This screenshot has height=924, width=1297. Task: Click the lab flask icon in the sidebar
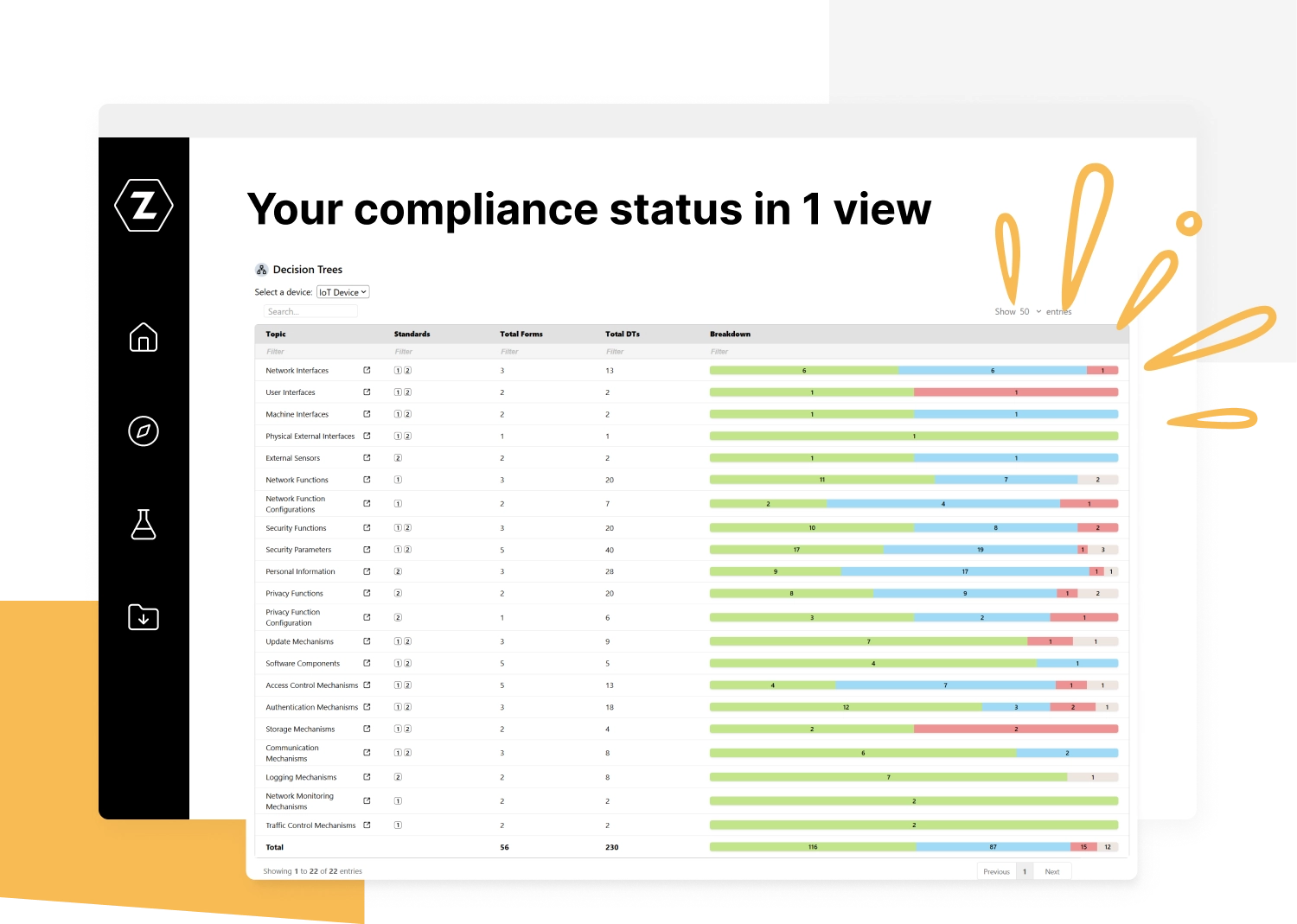coord(144,525)
